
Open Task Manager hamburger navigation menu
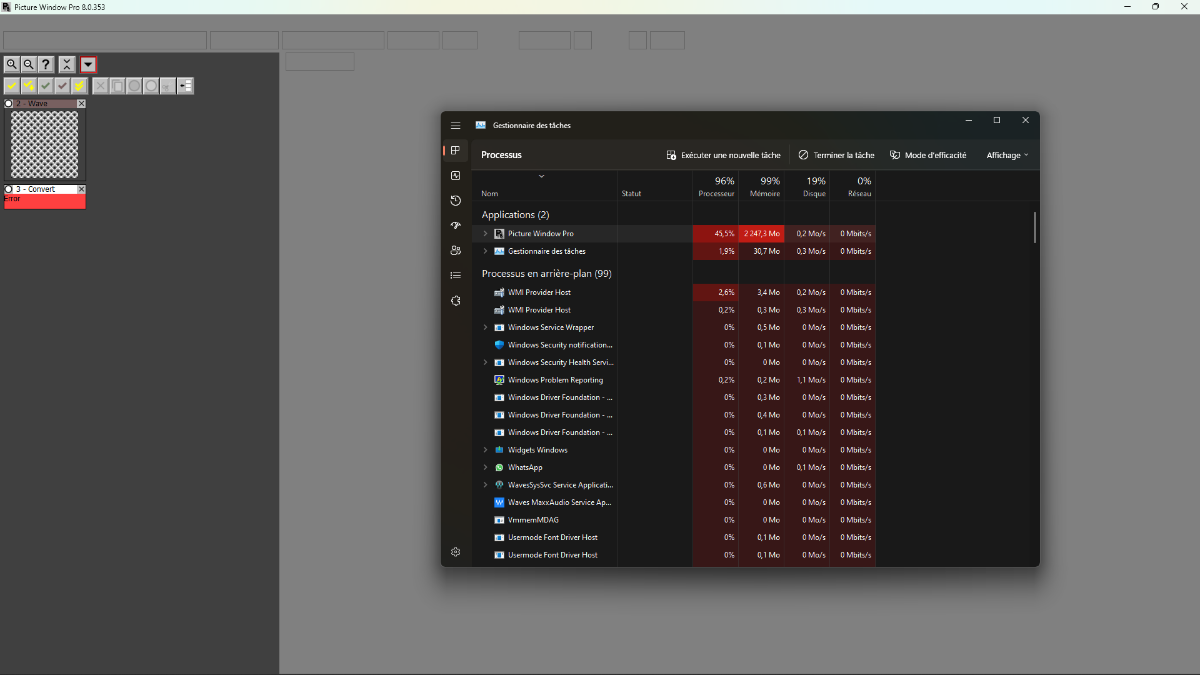click(x=455, y=125)
